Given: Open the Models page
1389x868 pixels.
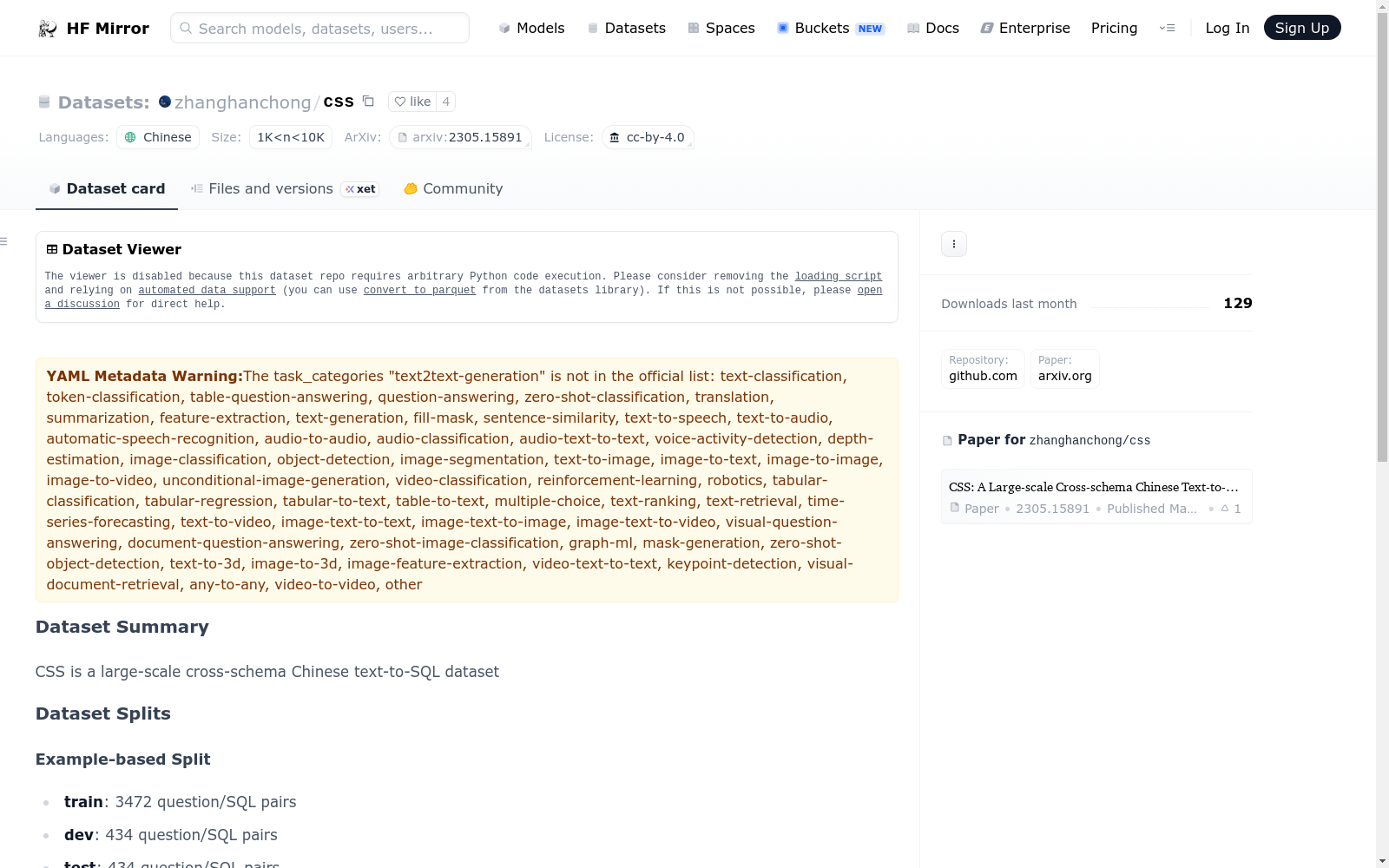Looking at the screenshot, I should [x=531, y=28].
